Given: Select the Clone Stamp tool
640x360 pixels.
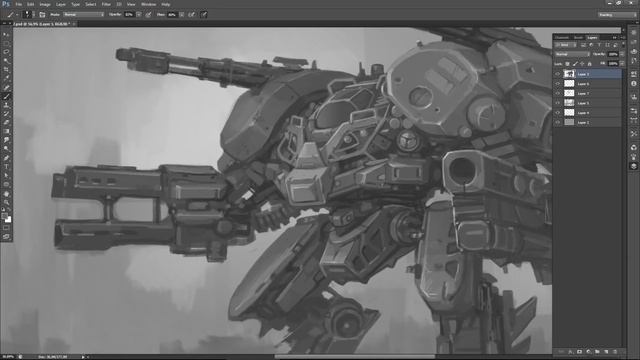Looking at the screenshot, I should coord(6,105).
